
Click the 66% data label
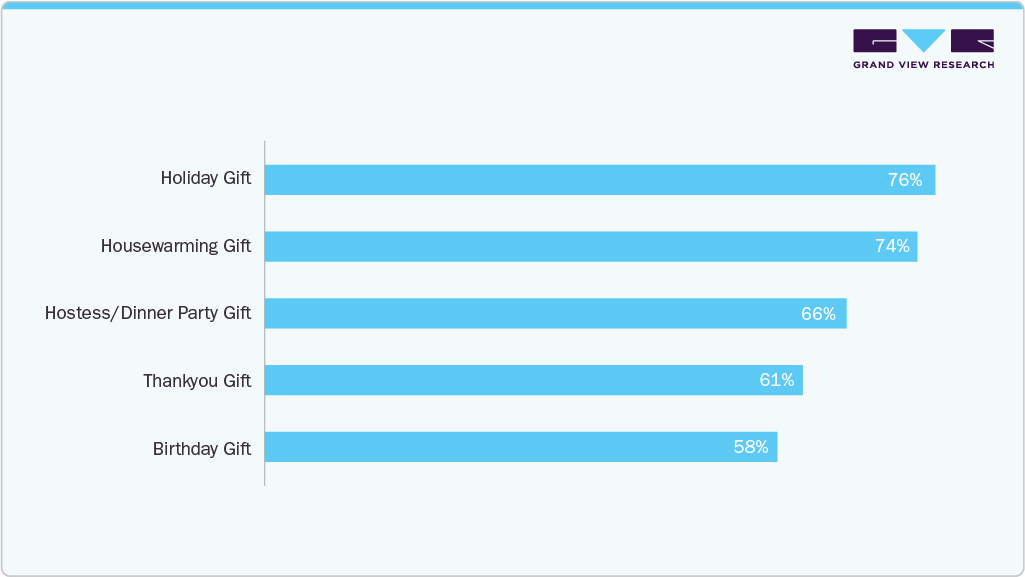tap(818, 313)
